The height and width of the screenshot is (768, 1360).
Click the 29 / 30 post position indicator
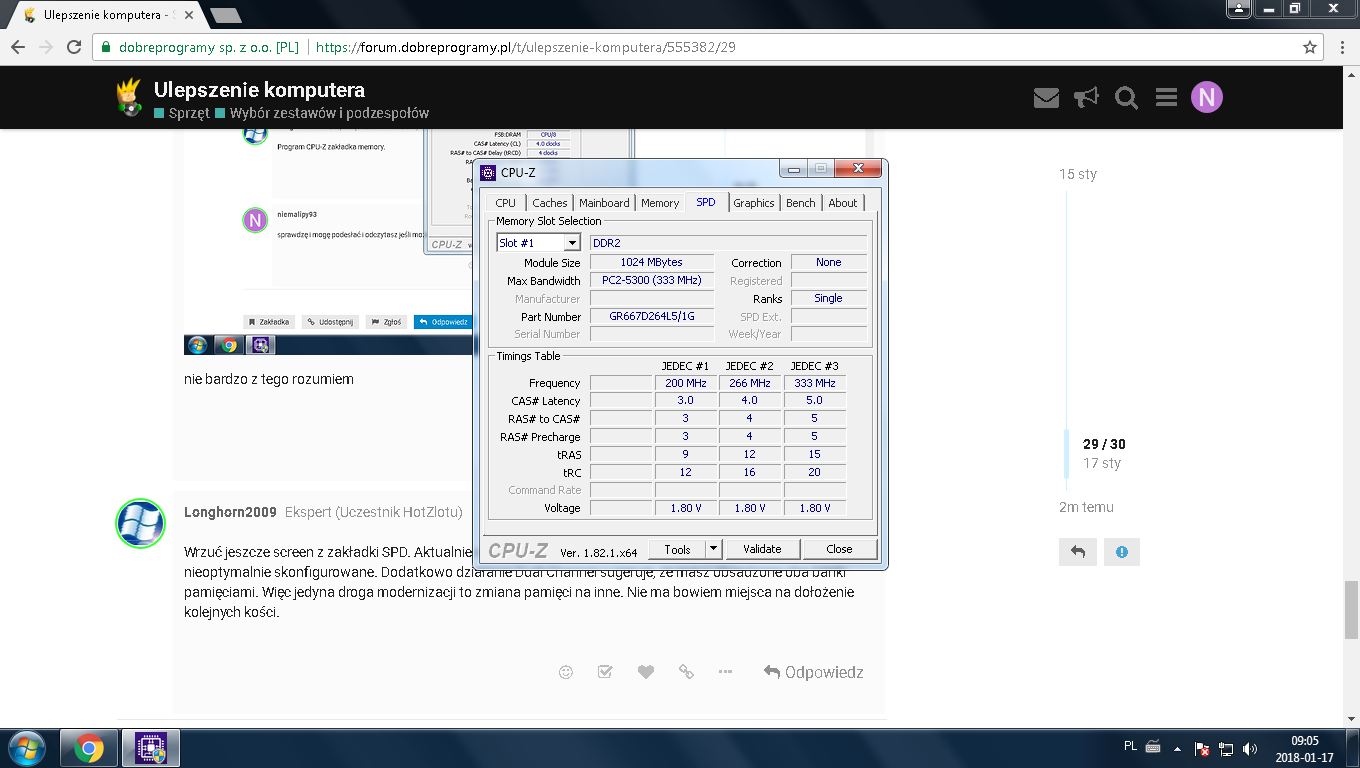[1104, 444]
